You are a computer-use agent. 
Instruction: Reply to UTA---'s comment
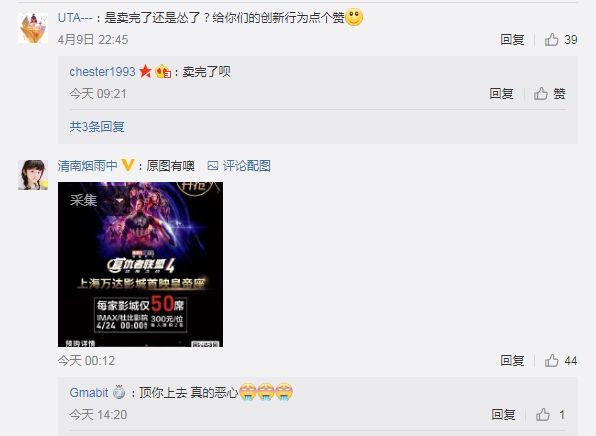512,40
